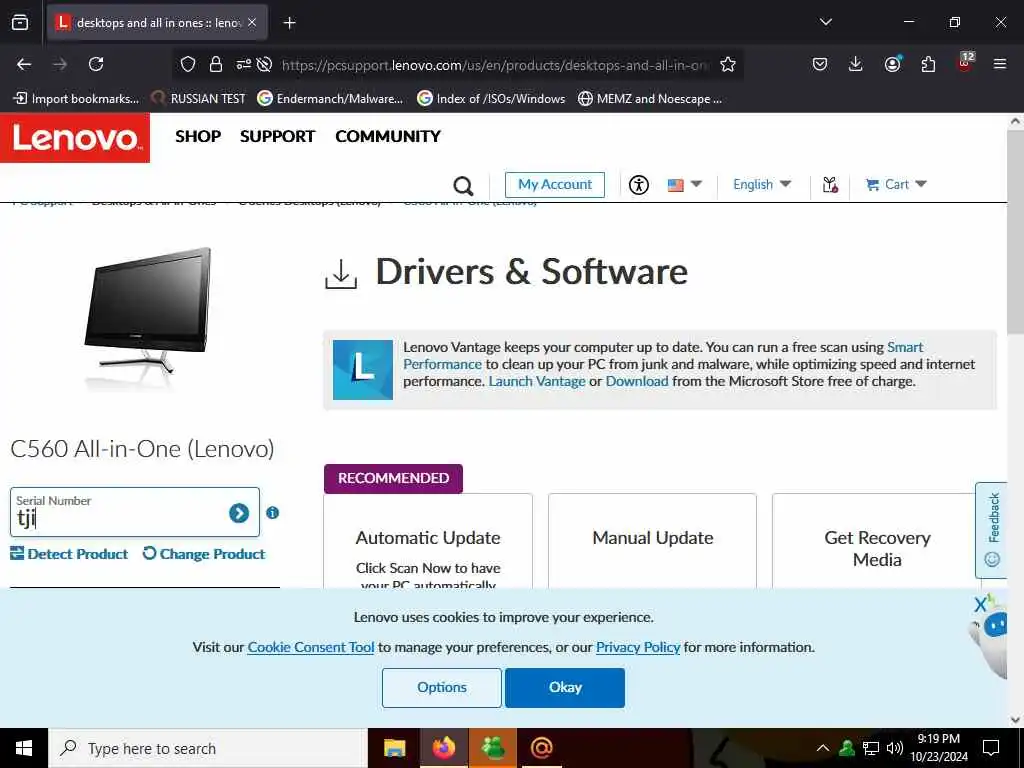Open the Privacy Policy link
The height and width of the screenshot is (768, 1024).
(638, 647)
